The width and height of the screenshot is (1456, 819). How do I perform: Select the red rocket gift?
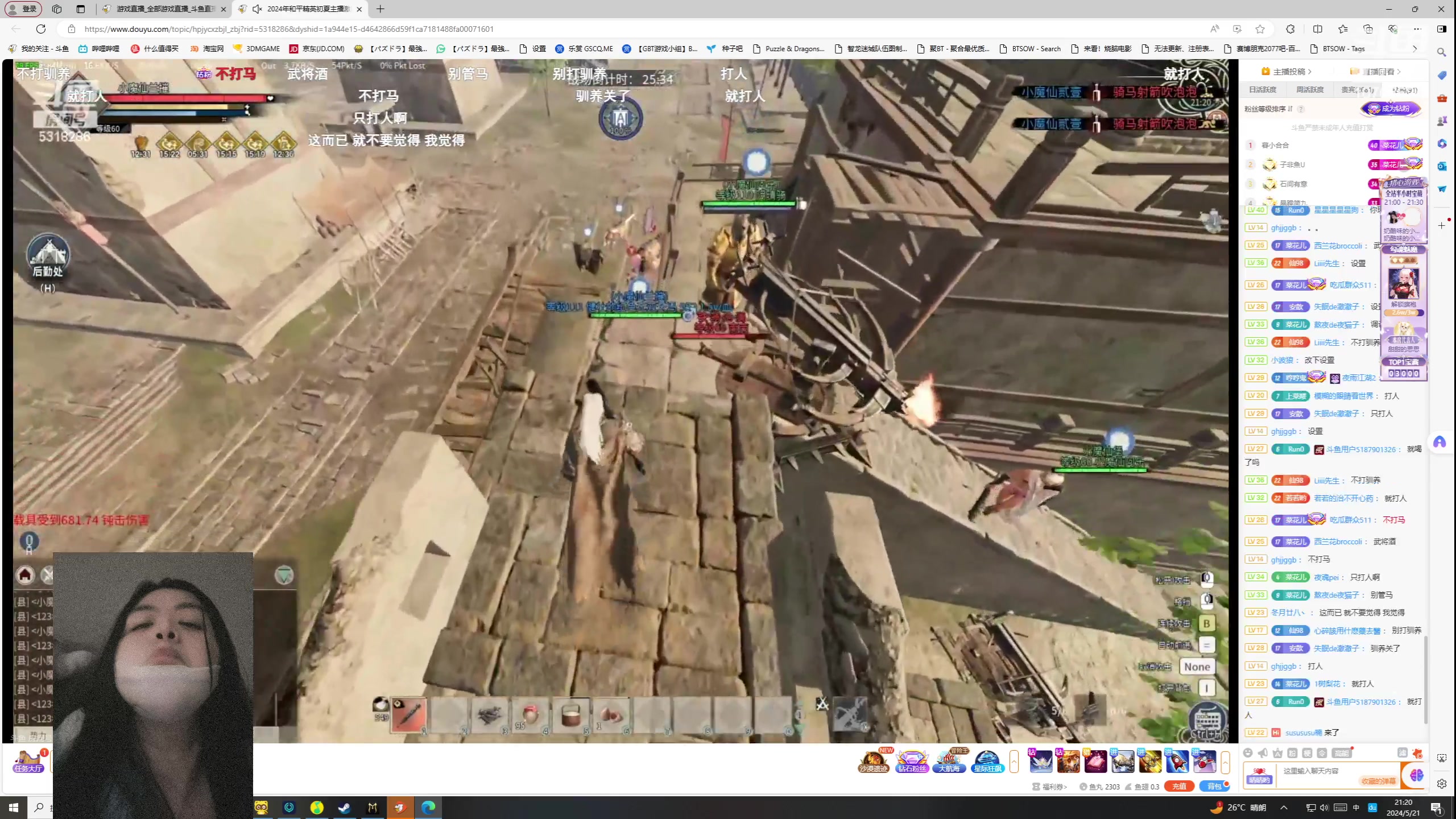click(1177, 762)
